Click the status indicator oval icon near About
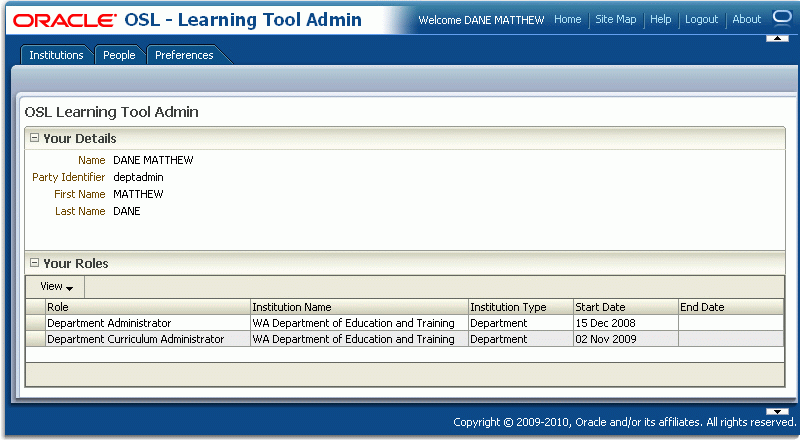The height and width of the screenshot is (440, 800). click(x=782, y=17)
